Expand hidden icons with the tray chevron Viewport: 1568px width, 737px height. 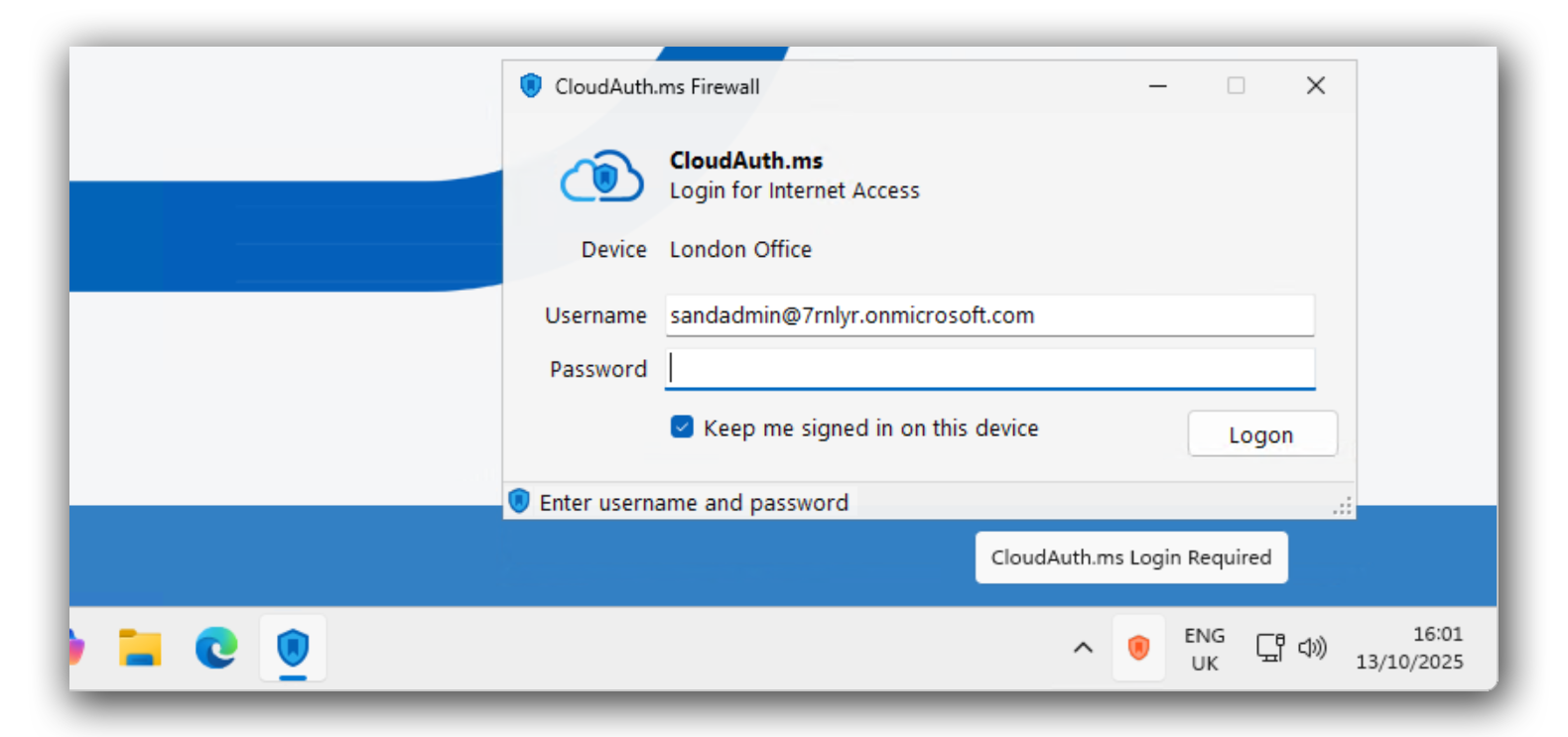tap(1081, 648)
